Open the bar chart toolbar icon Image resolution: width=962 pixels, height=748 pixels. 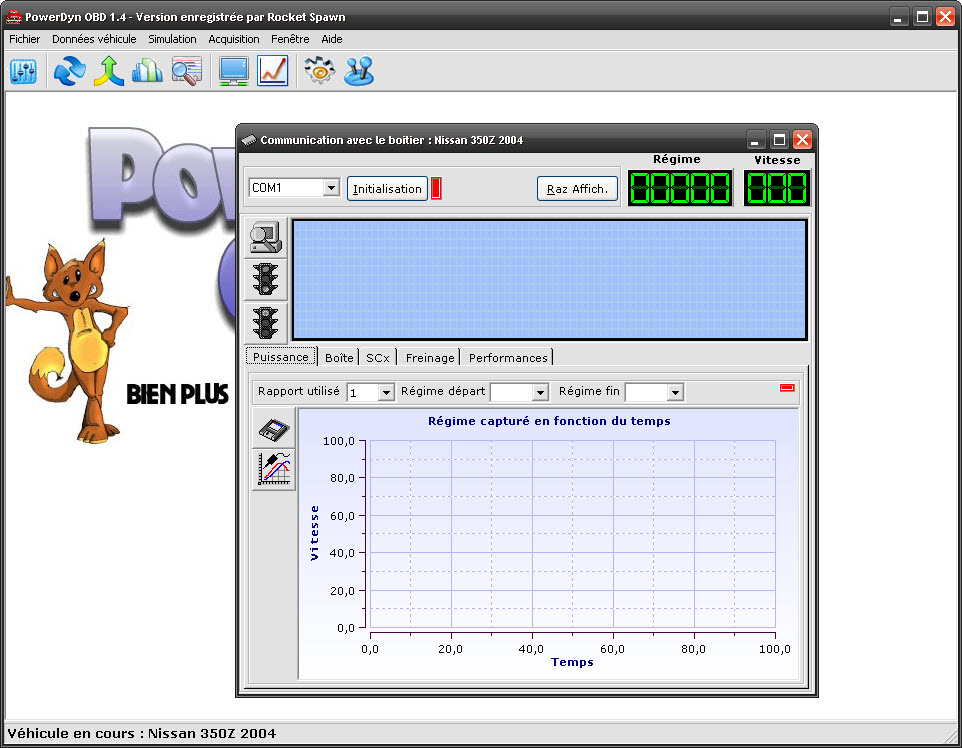pyautogui.click(x=147, y=71)
